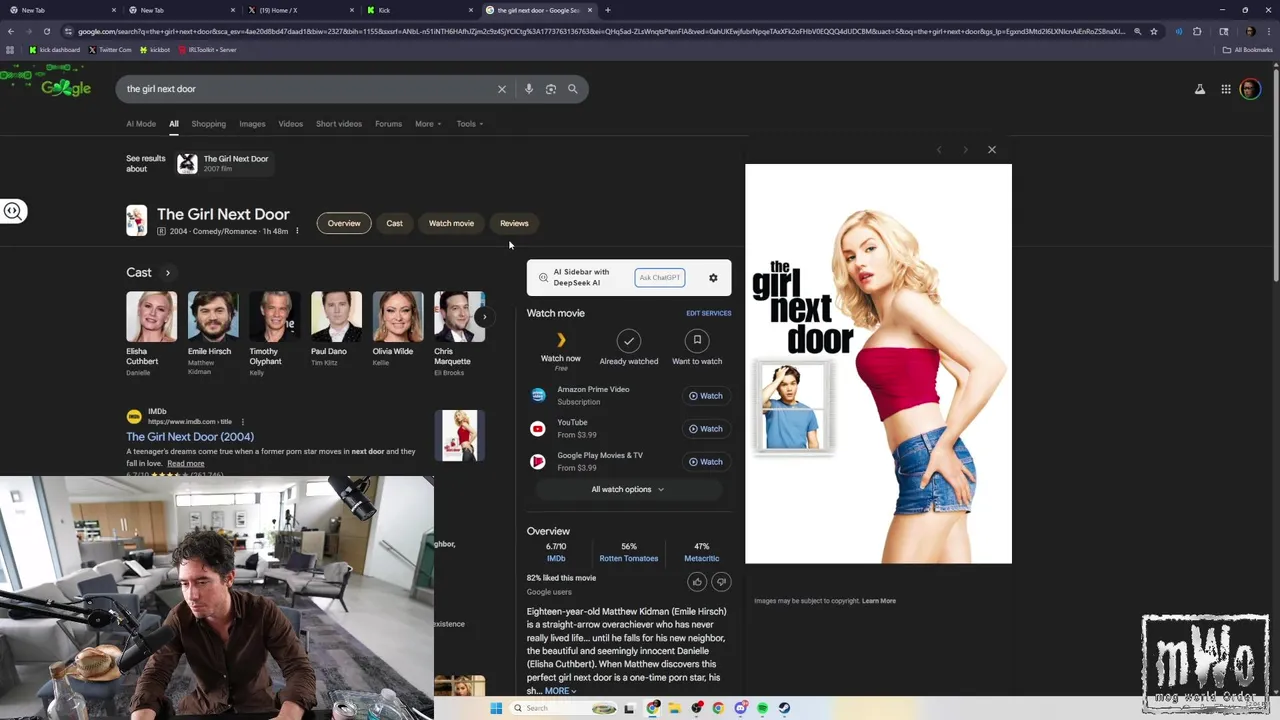Open Google Search Labs flask icon
Viewport: 1280px width, 720px height.
click(x=1200, y=89)
